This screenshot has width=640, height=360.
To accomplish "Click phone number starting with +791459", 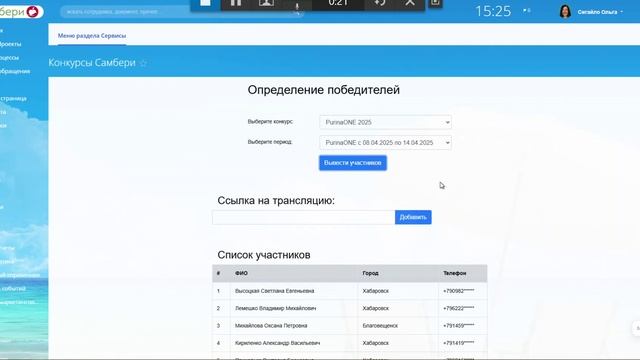I will tap(459, 326).
